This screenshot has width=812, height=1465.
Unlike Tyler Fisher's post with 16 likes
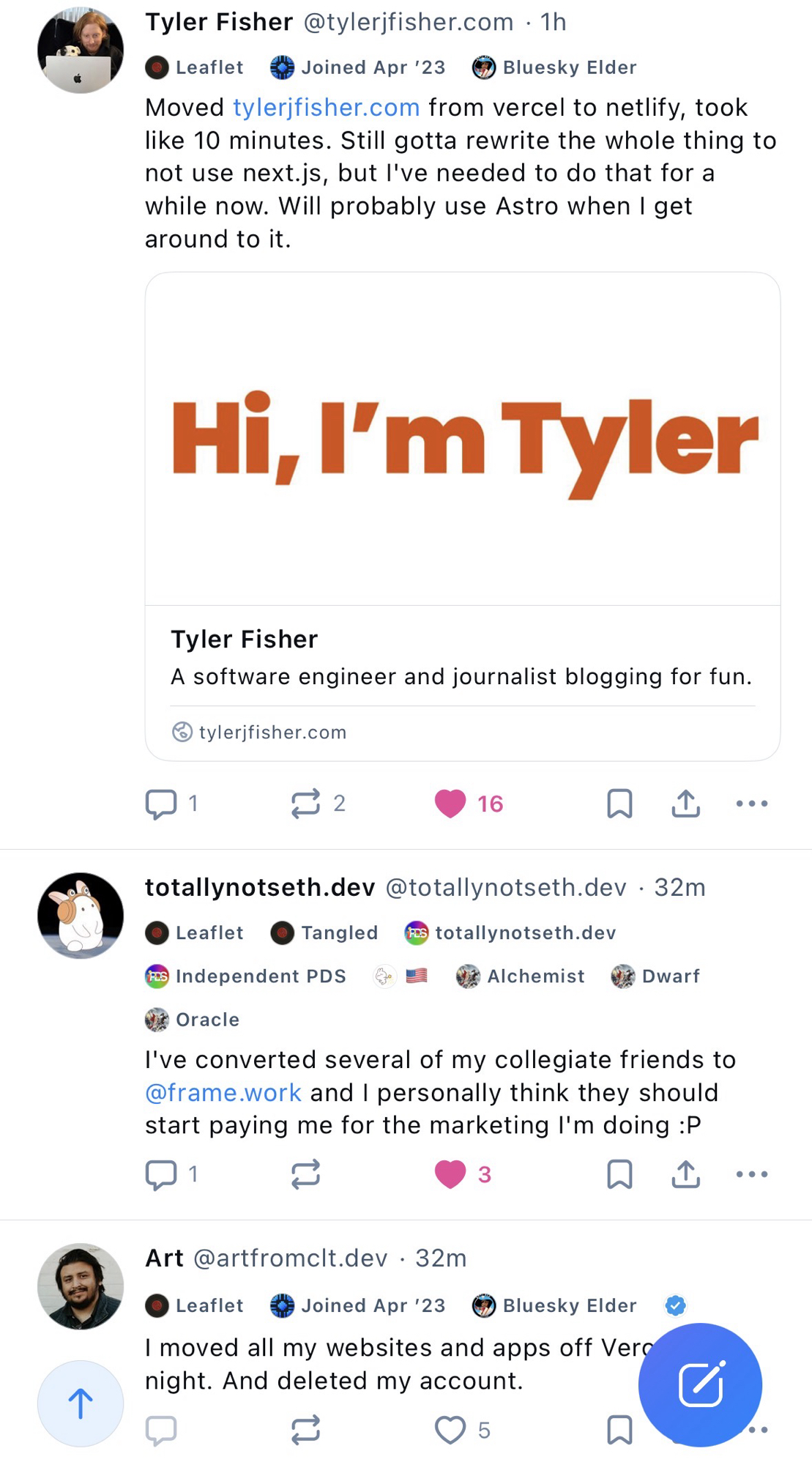[450, 804]
